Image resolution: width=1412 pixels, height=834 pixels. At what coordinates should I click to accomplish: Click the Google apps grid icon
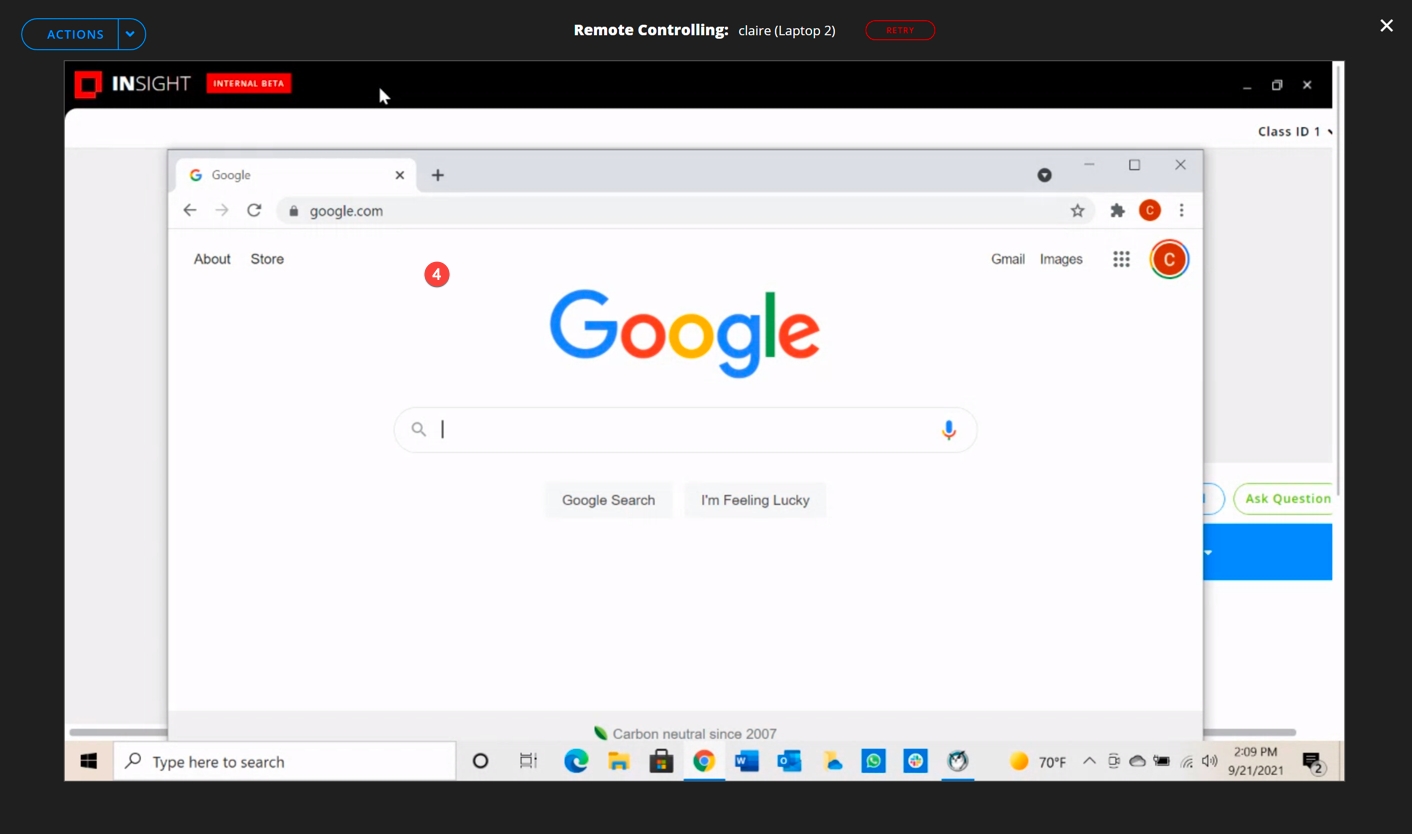coord(1121,259)
